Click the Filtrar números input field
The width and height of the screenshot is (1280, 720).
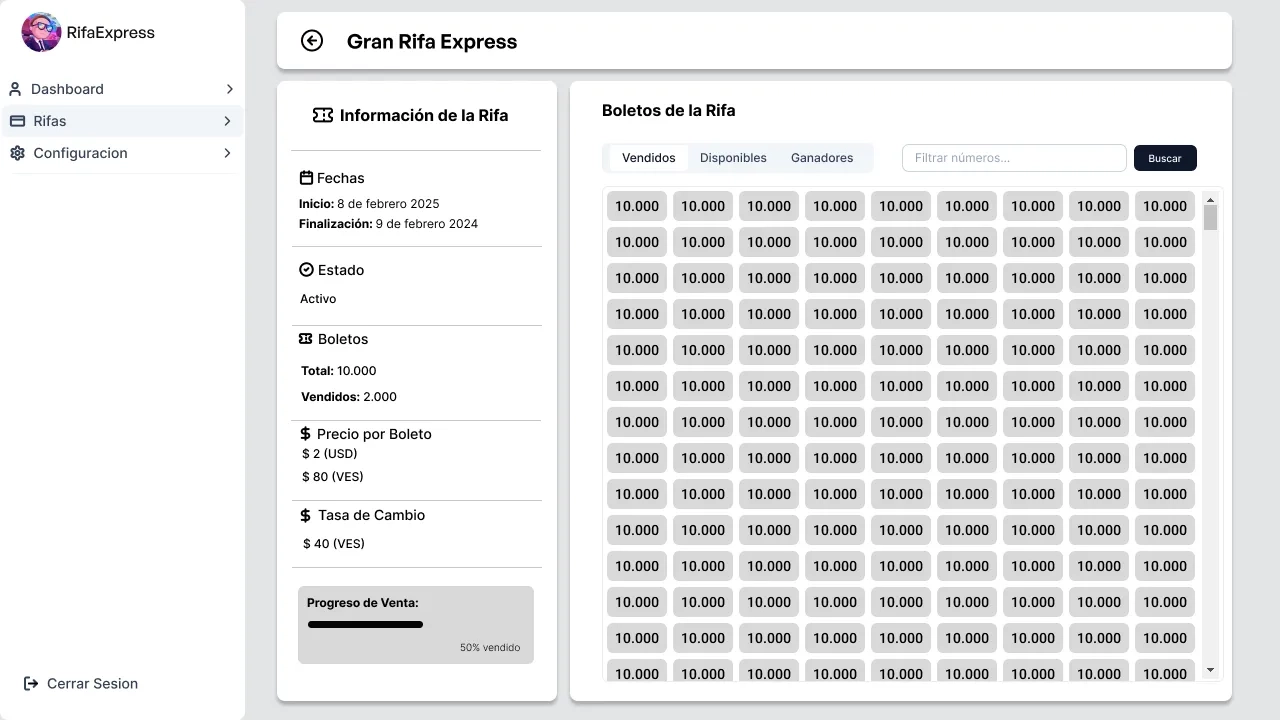point(1014,157)
